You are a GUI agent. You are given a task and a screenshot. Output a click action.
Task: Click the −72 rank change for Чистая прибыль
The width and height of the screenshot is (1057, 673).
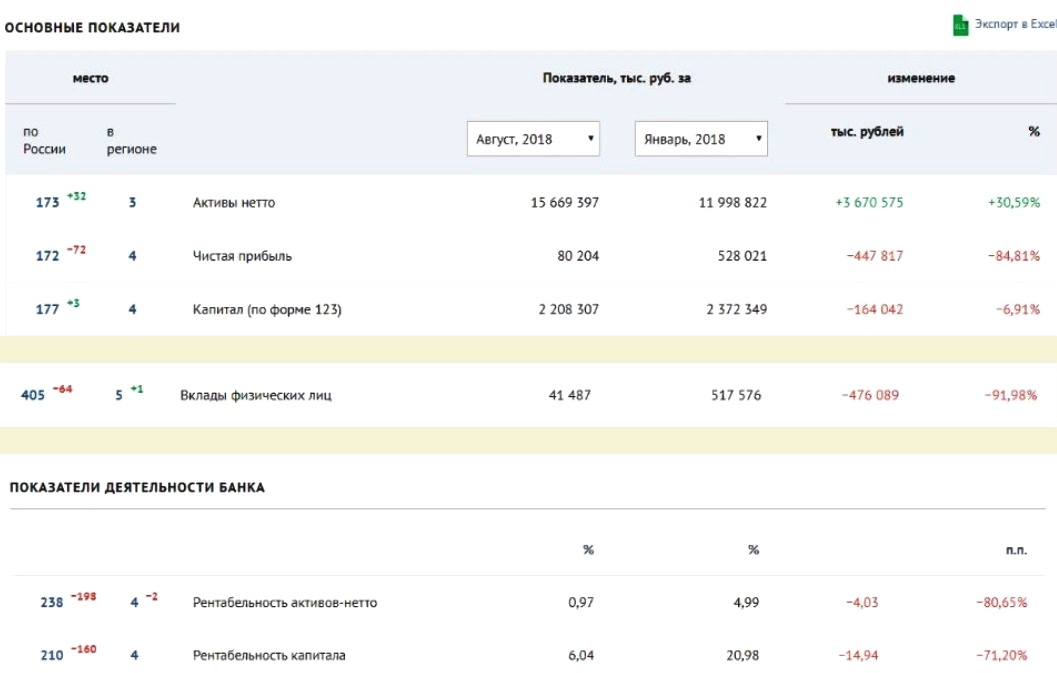[x=76, y=250]
